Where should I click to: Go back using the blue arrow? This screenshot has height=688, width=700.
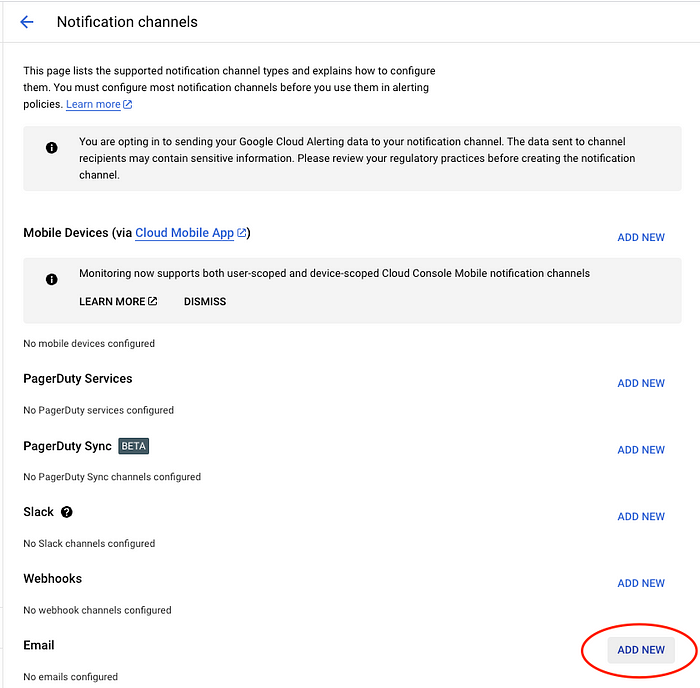tap(27, 22)
